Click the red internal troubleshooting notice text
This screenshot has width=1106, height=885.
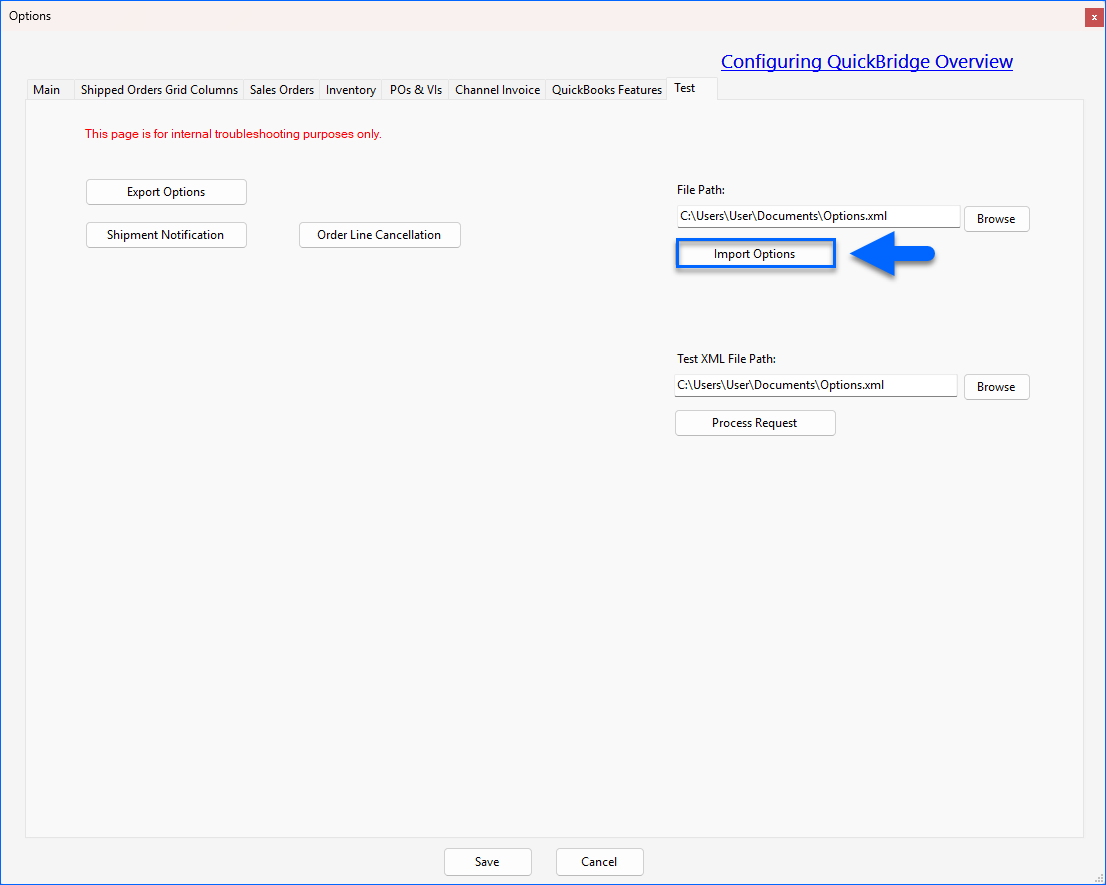(x=233, y=134)
